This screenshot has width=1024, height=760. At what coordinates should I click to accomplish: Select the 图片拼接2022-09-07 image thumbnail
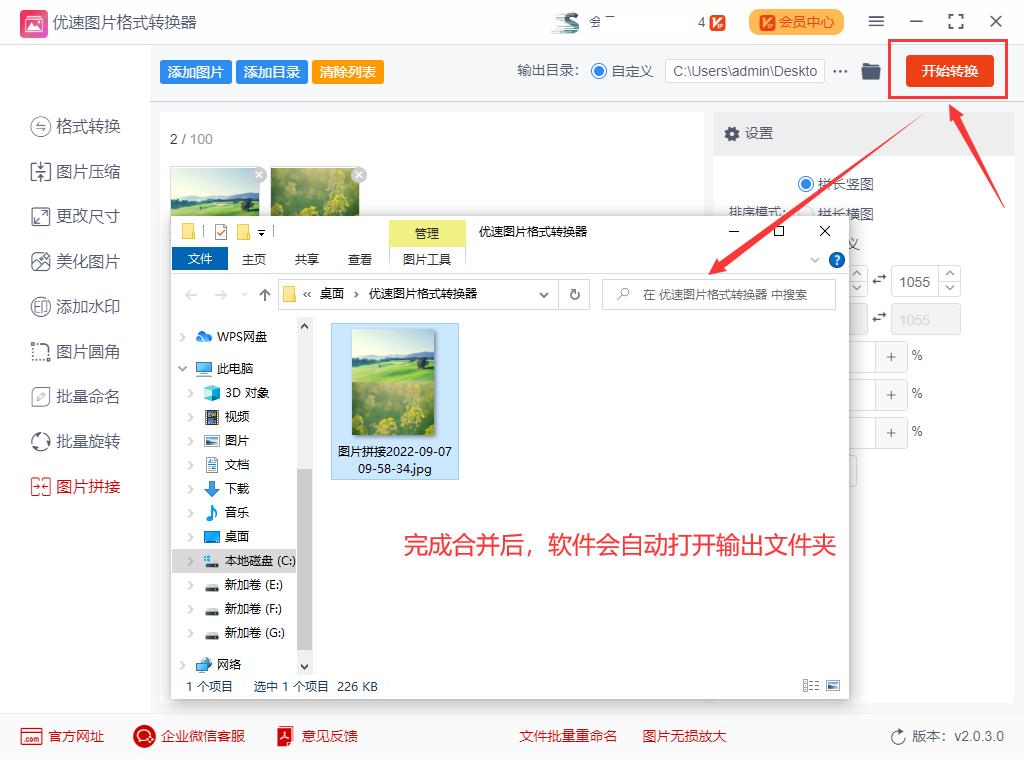click(394, 381)
